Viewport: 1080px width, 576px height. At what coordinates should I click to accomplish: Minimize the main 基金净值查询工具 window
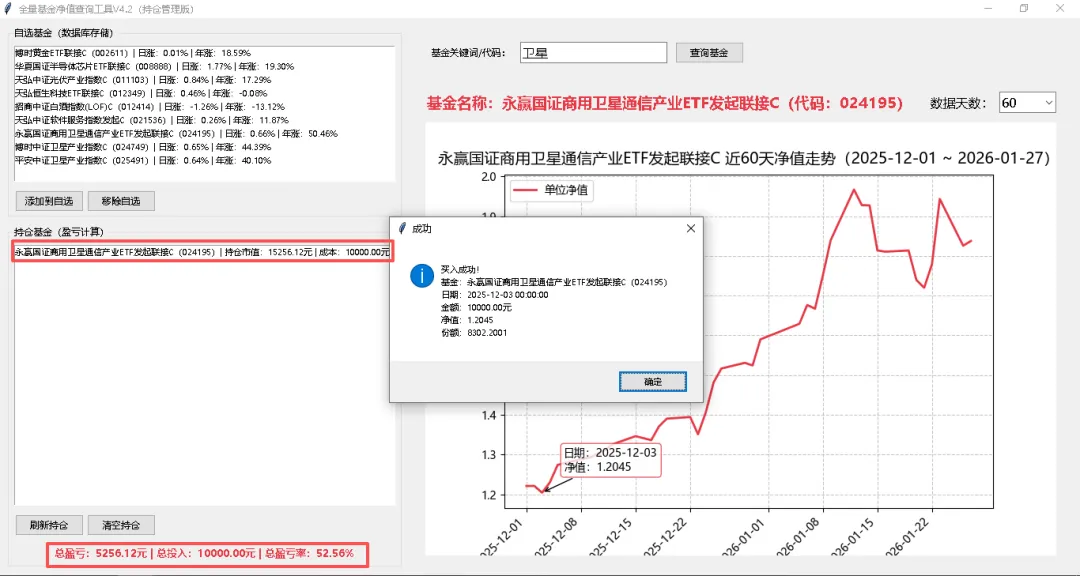[988, 8]
